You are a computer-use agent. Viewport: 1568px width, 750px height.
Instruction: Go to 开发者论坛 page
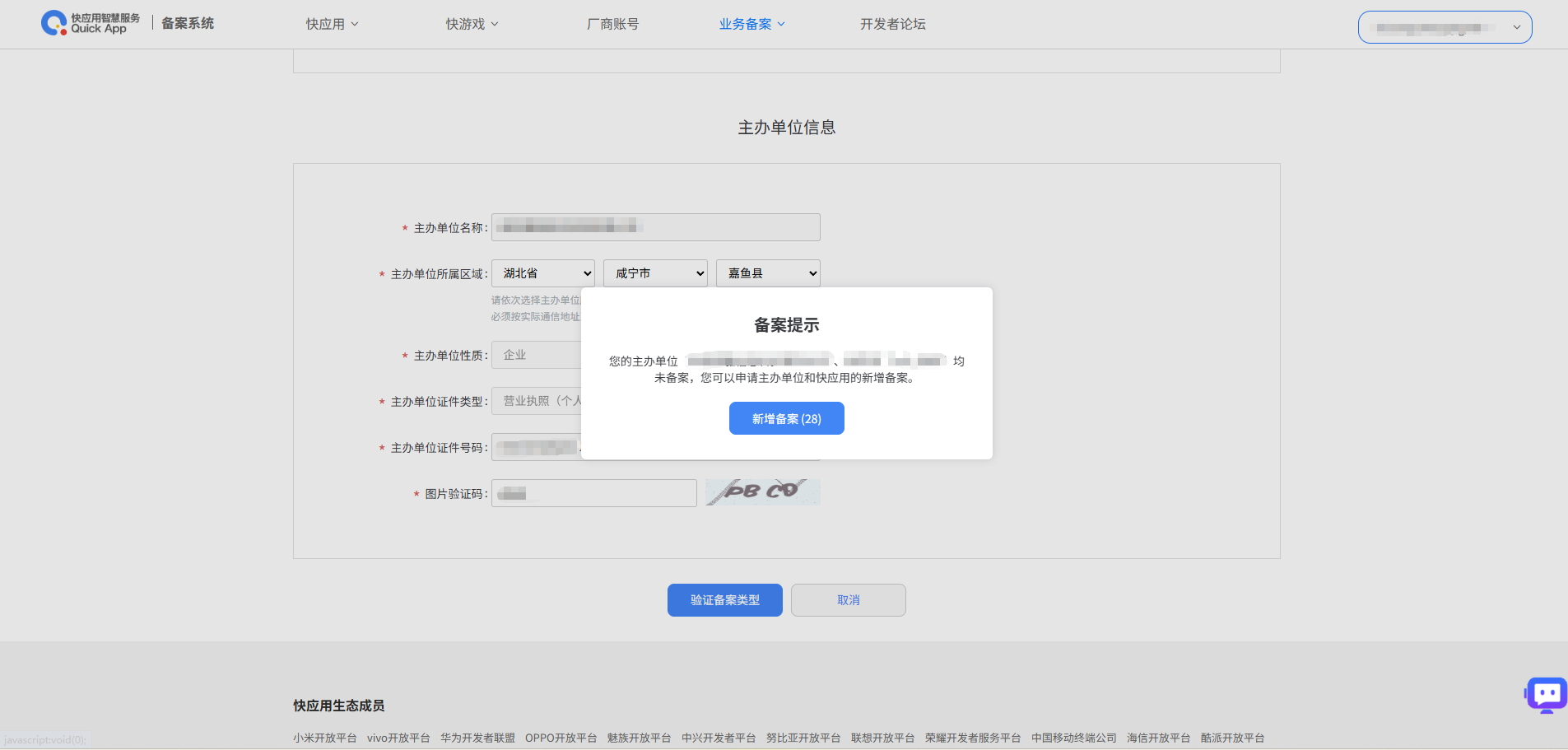click(892, 24)
